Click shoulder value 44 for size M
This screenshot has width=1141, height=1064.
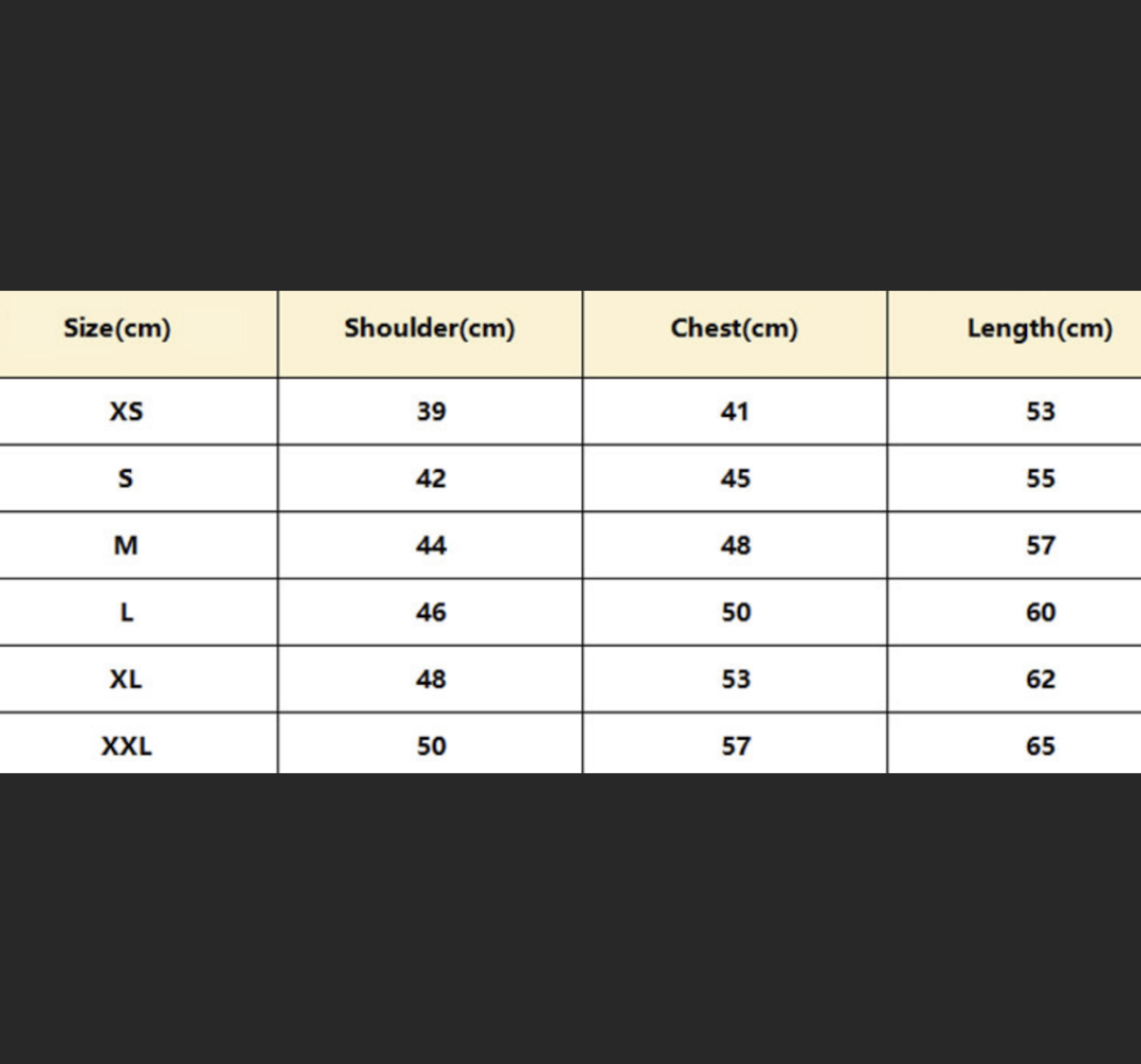coord(431,545)
